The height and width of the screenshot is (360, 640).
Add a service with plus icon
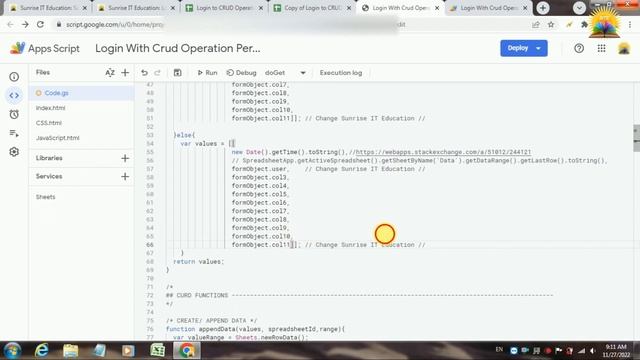click(x=125, y=176)
